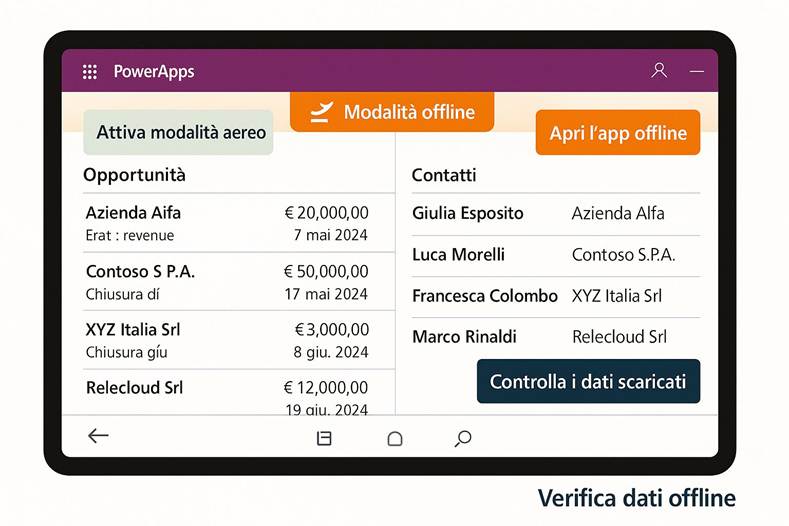Click XYZ Italia Srl in contacts list
The height and width of the screenshot is (526, 789).
[617, 296]
